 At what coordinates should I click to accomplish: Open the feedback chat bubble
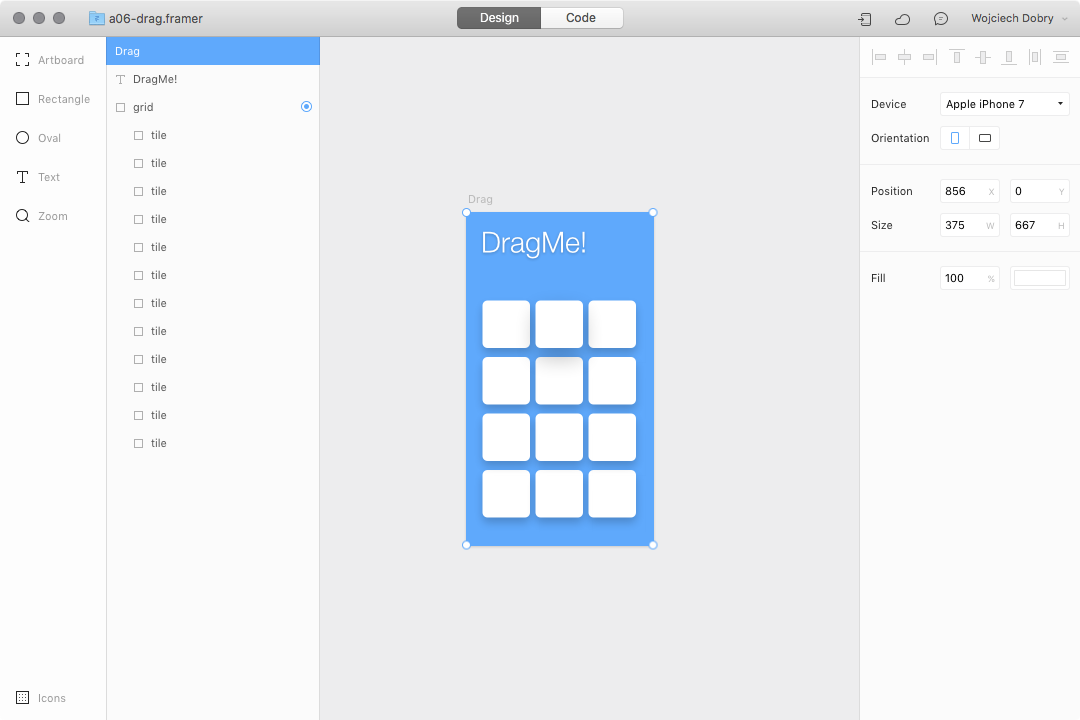940,18
